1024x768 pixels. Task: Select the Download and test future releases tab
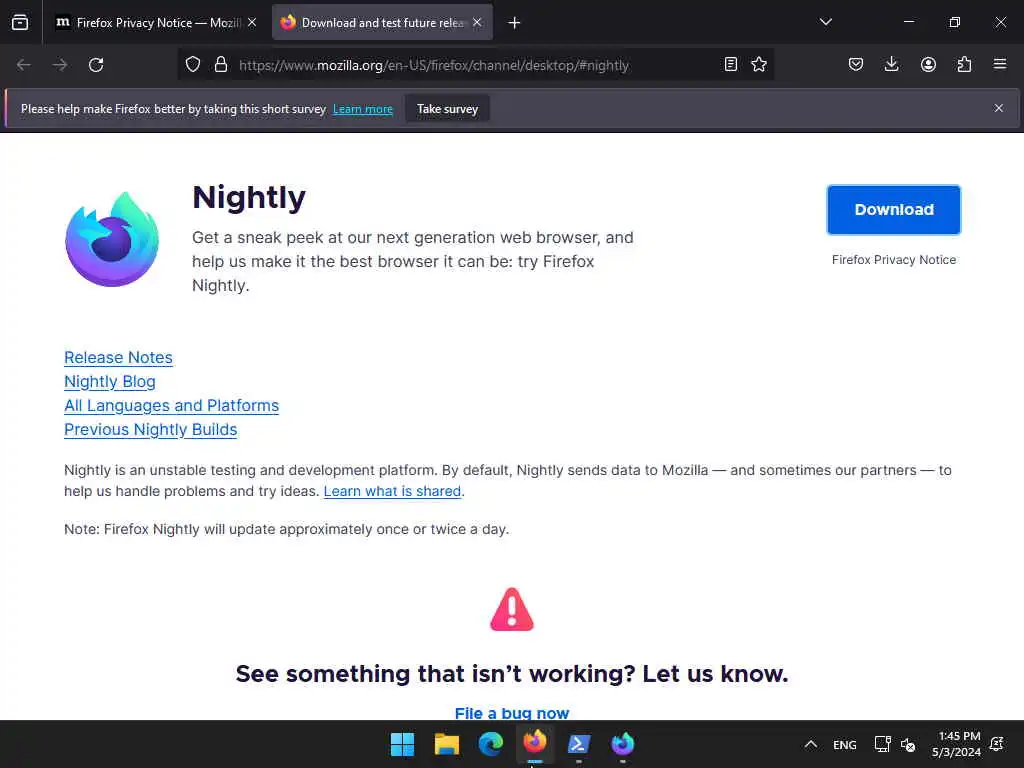(382, 22)
